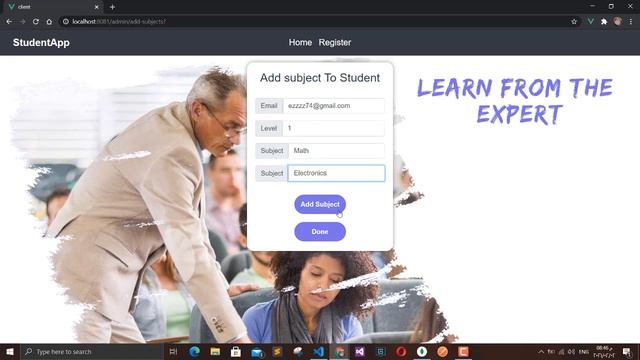This screenshot has height=360, width=640.
Task: Open the browser home page icon
Action: click(49, 22)
